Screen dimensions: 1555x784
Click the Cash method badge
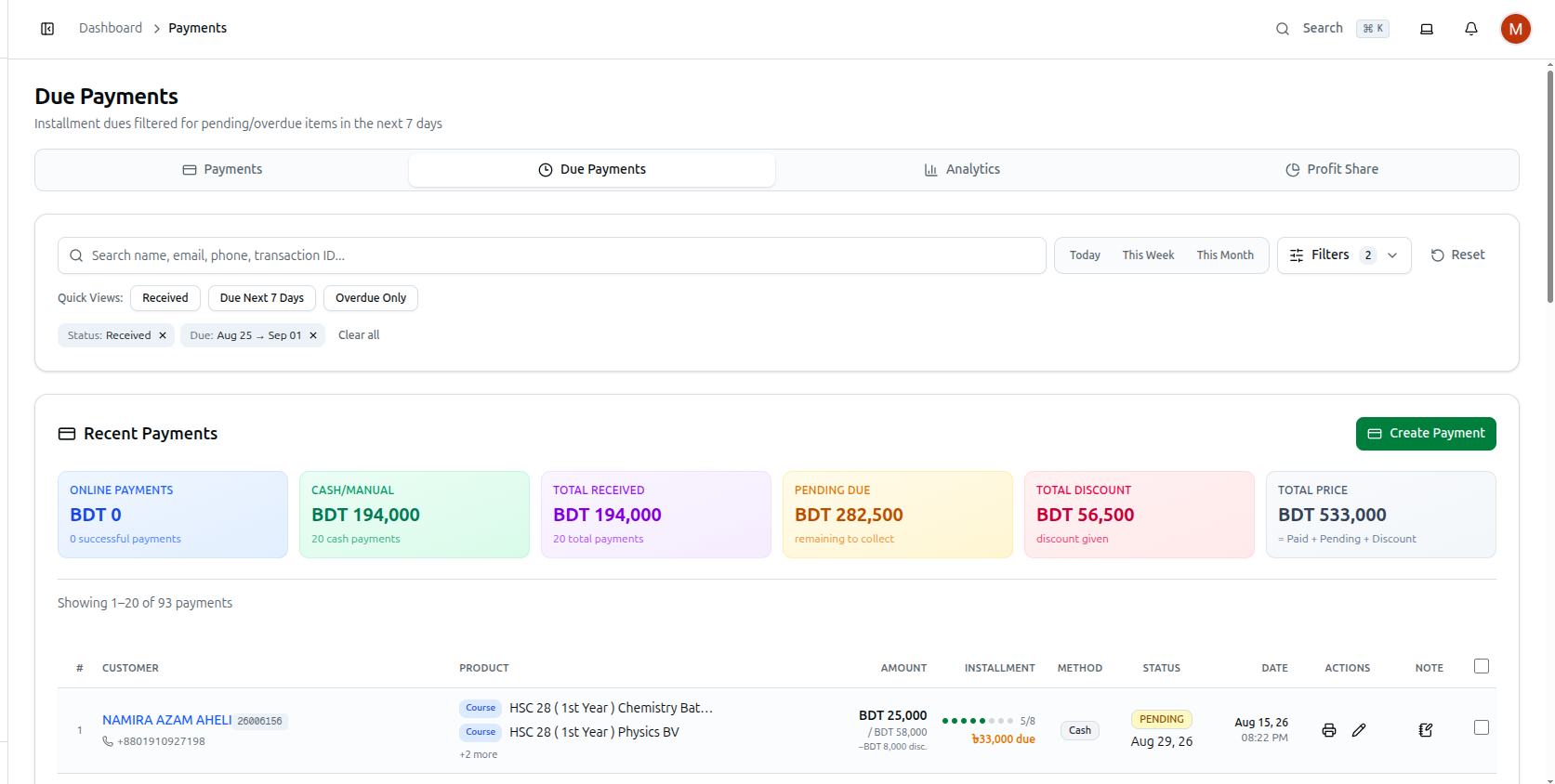1080,730
